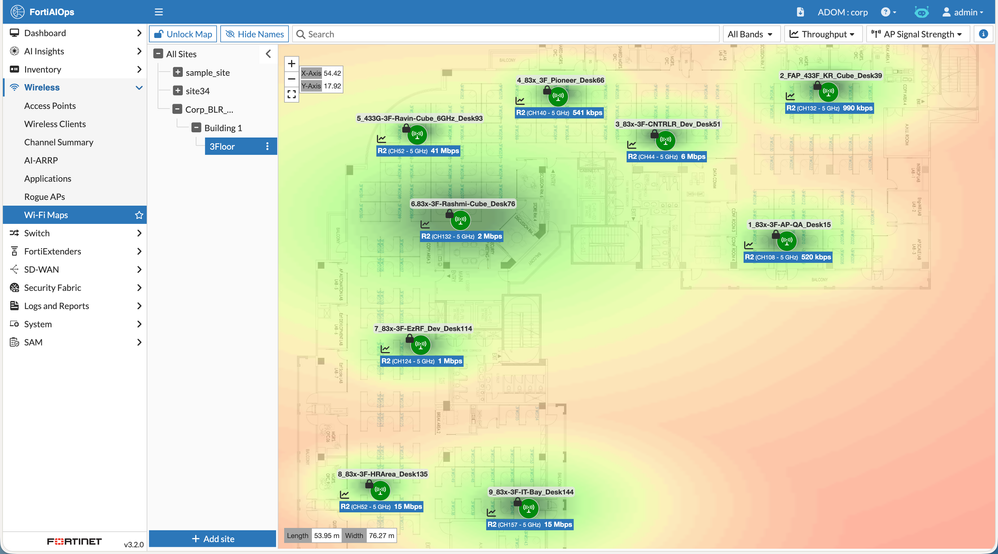Select the 6.83x-3F-Rashmi-Cube_Desk76 AP icon
Viewport: 998px width, 554px height.
point(460,220)
